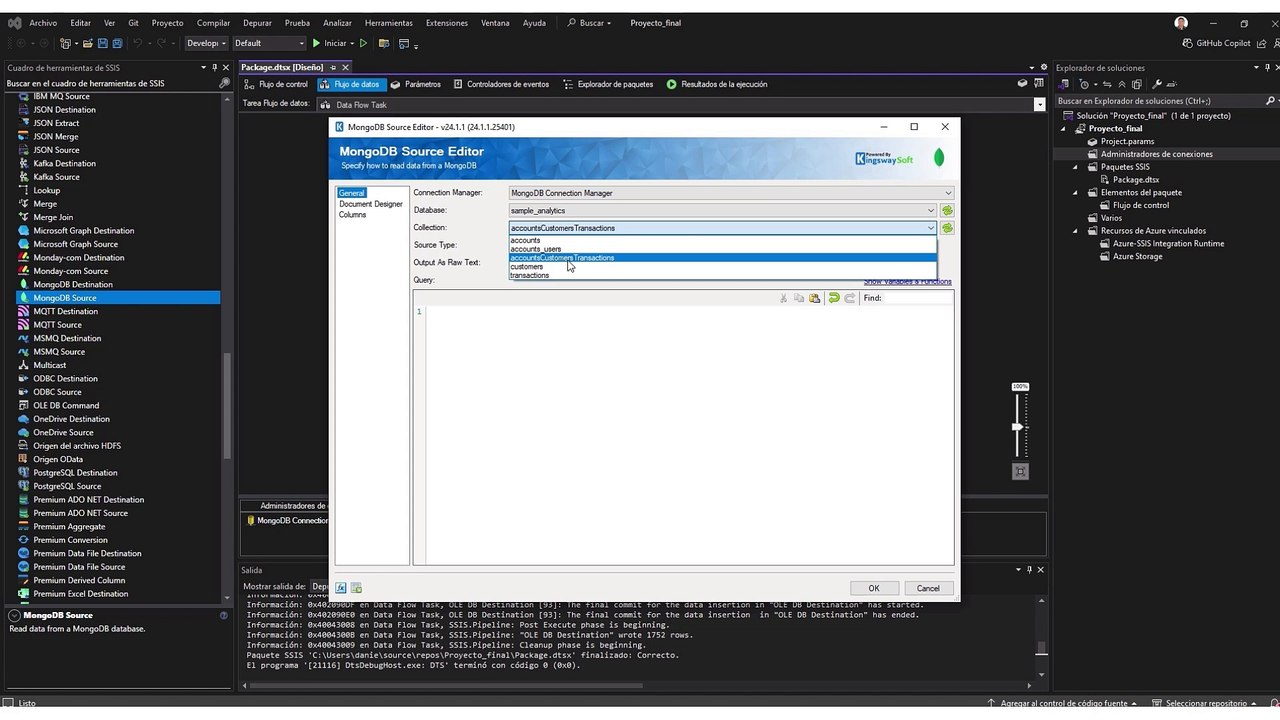Collapse Recursos de Azure vinculados node

click(x=1077, y=231)
